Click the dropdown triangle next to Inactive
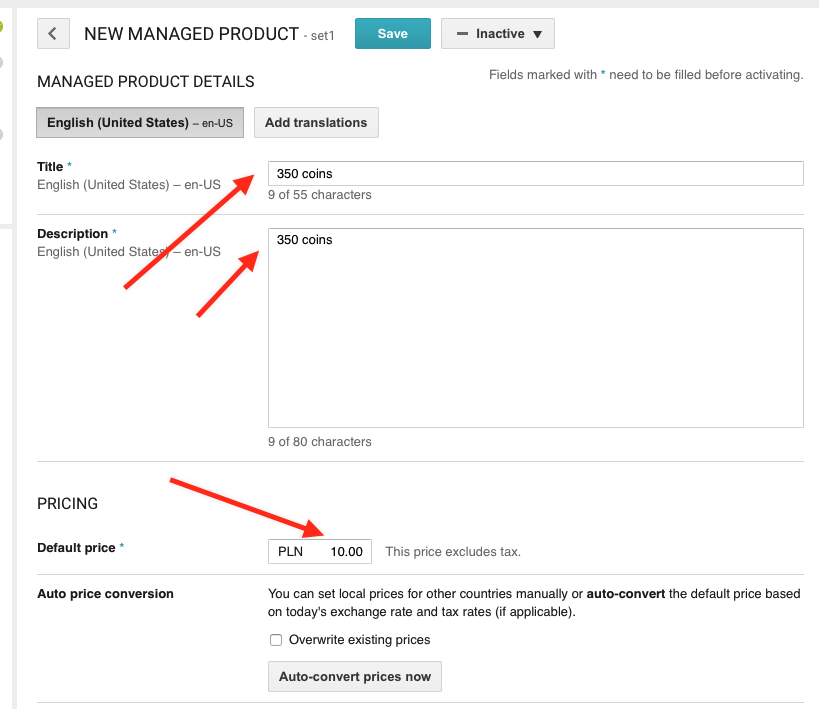 pos(537,34)
